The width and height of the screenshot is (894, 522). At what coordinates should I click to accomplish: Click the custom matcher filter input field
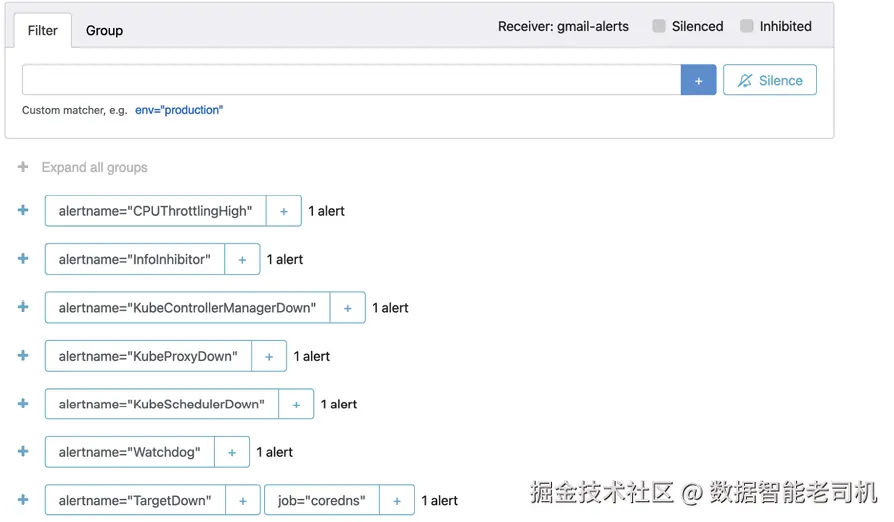351,80
